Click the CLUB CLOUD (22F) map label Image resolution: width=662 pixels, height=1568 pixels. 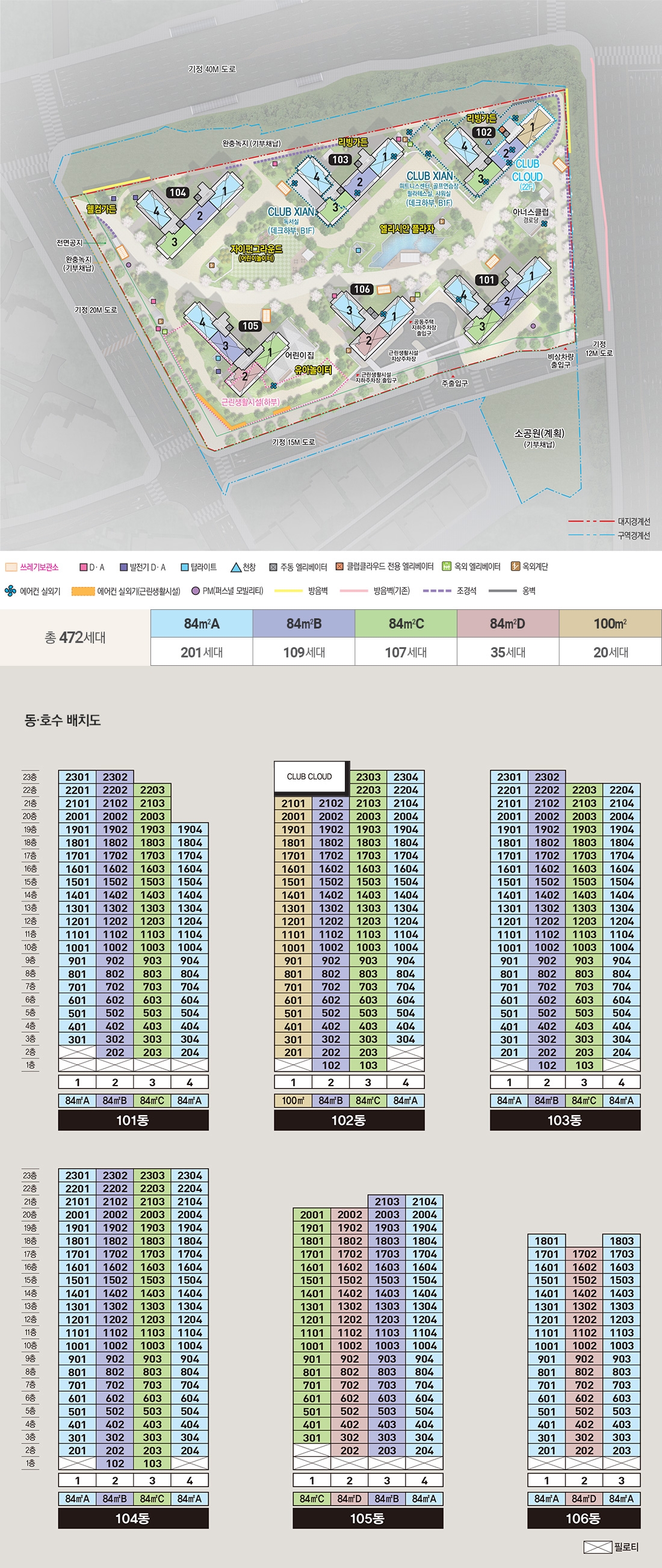[527, 174]
